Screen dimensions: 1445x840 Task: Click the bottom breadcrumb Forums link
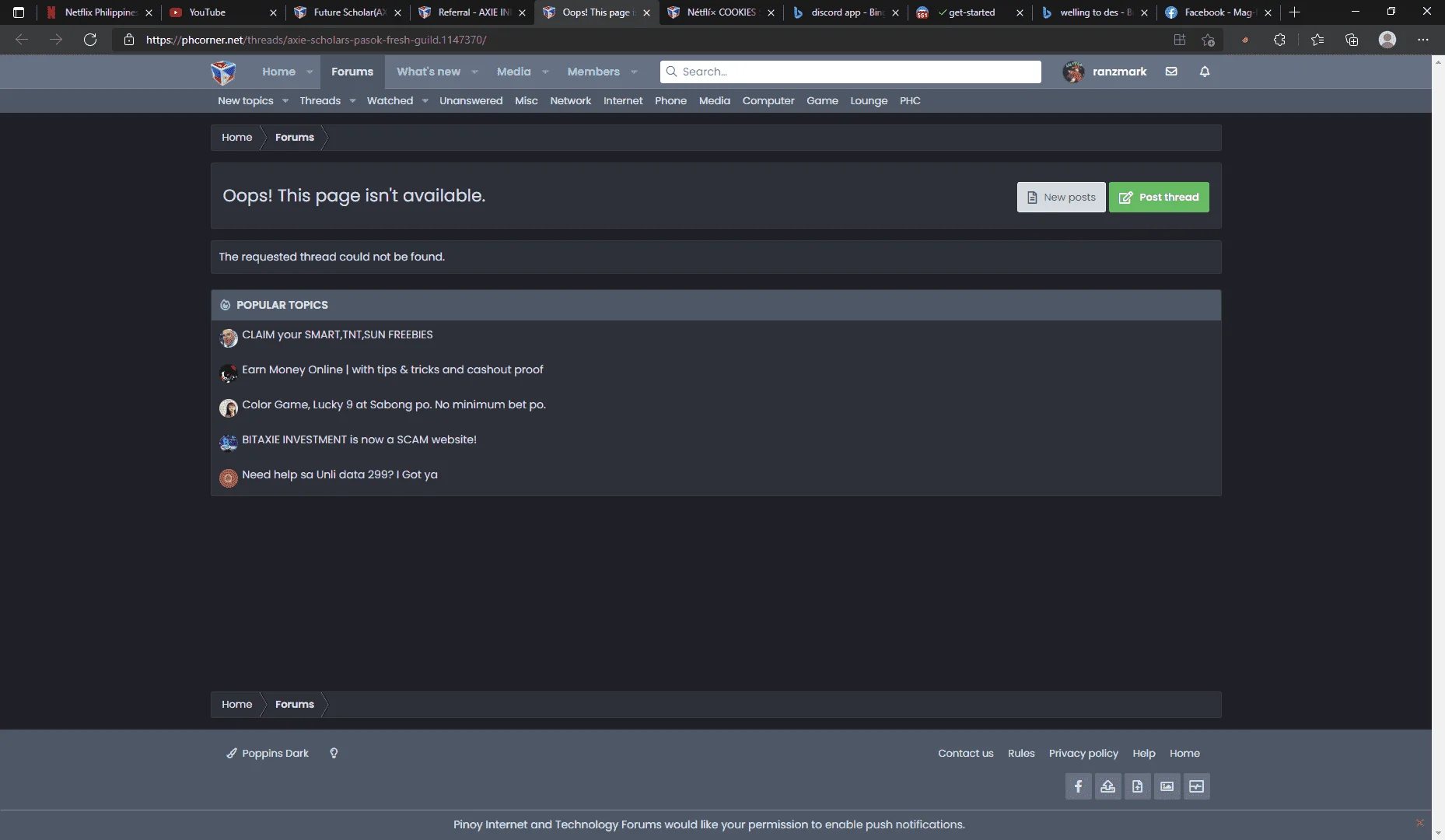tap(294, 704)
